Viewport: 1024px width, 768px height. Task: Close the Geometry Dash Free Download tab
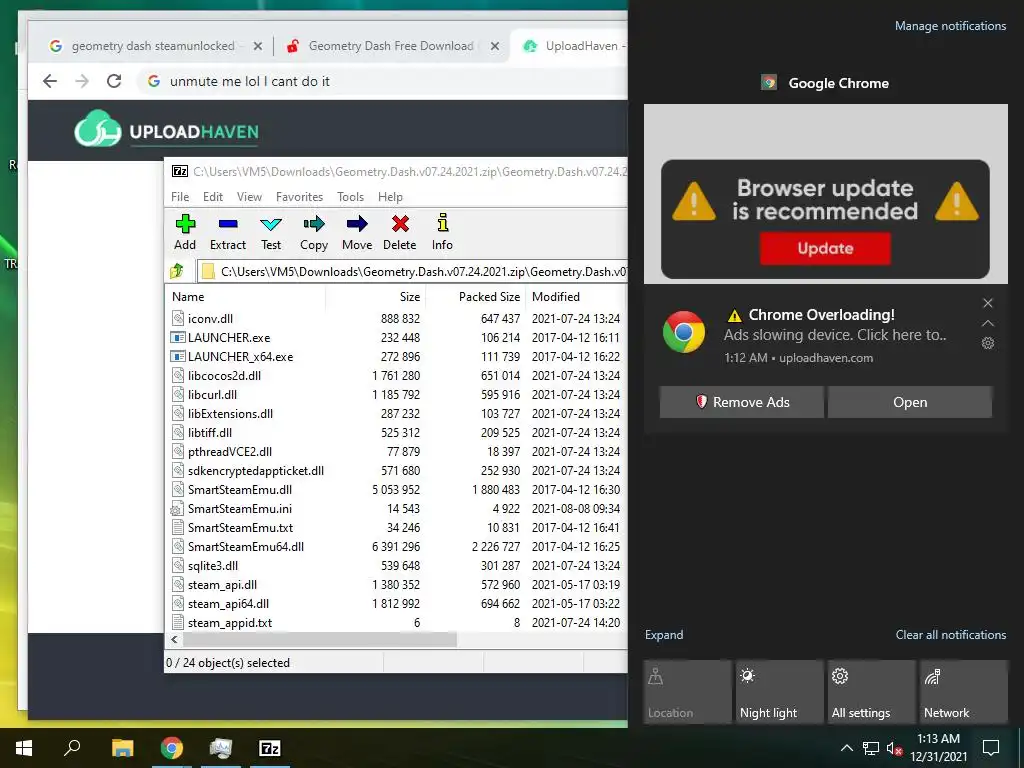pyautogui.click(x=494, y=46)
